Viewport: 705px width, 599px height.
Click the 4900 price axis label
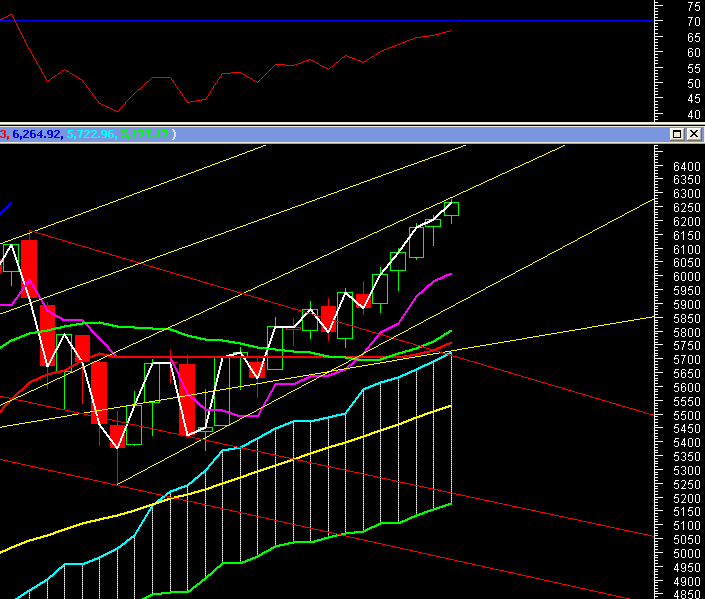click(687, 581)
